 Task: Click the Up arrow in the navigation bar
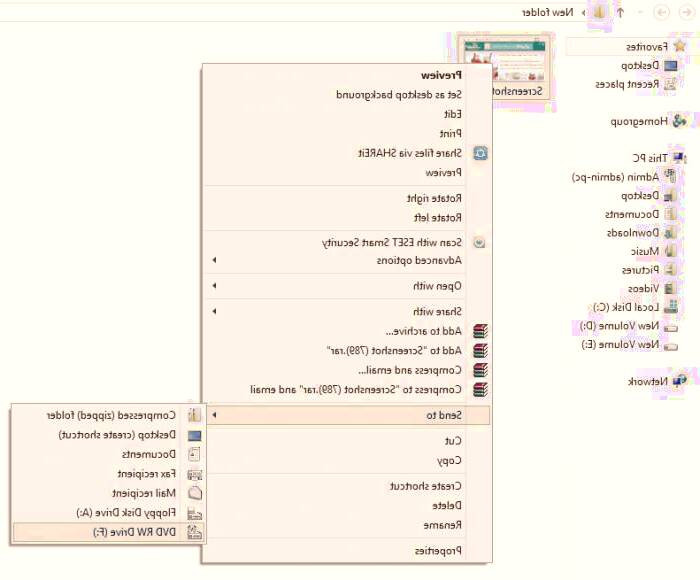[x=620, y=12]
